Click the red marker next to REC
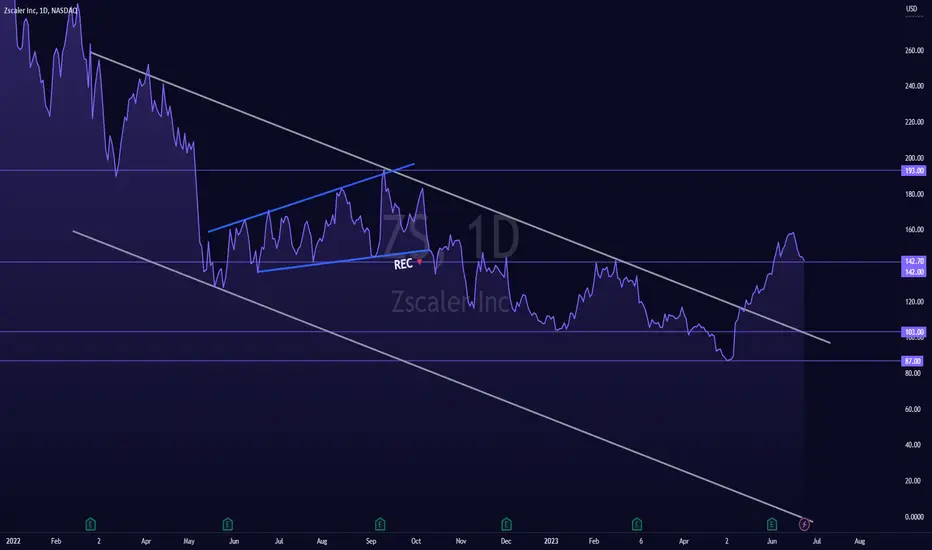Image resolution: width=932 pixels, height=550 pixels. pos(420,261)
